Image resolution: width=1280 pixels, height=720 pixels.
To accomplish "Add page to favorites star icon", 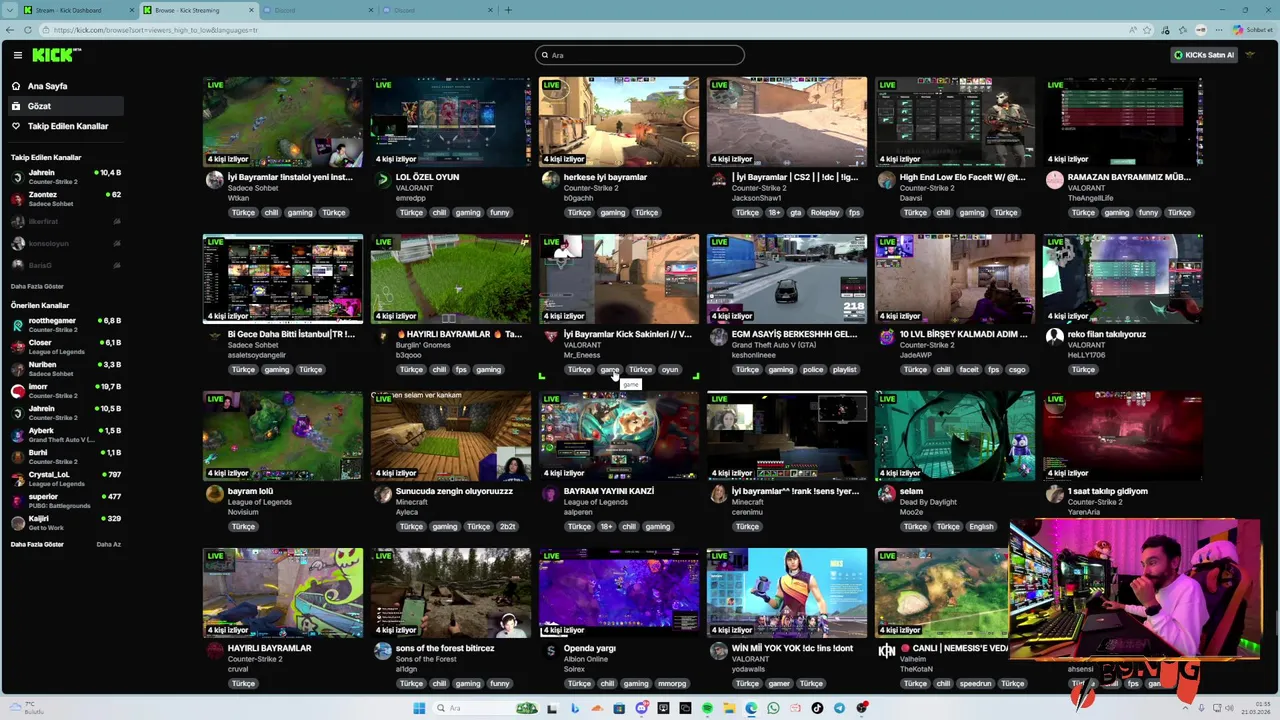I will coord(1147,30).
